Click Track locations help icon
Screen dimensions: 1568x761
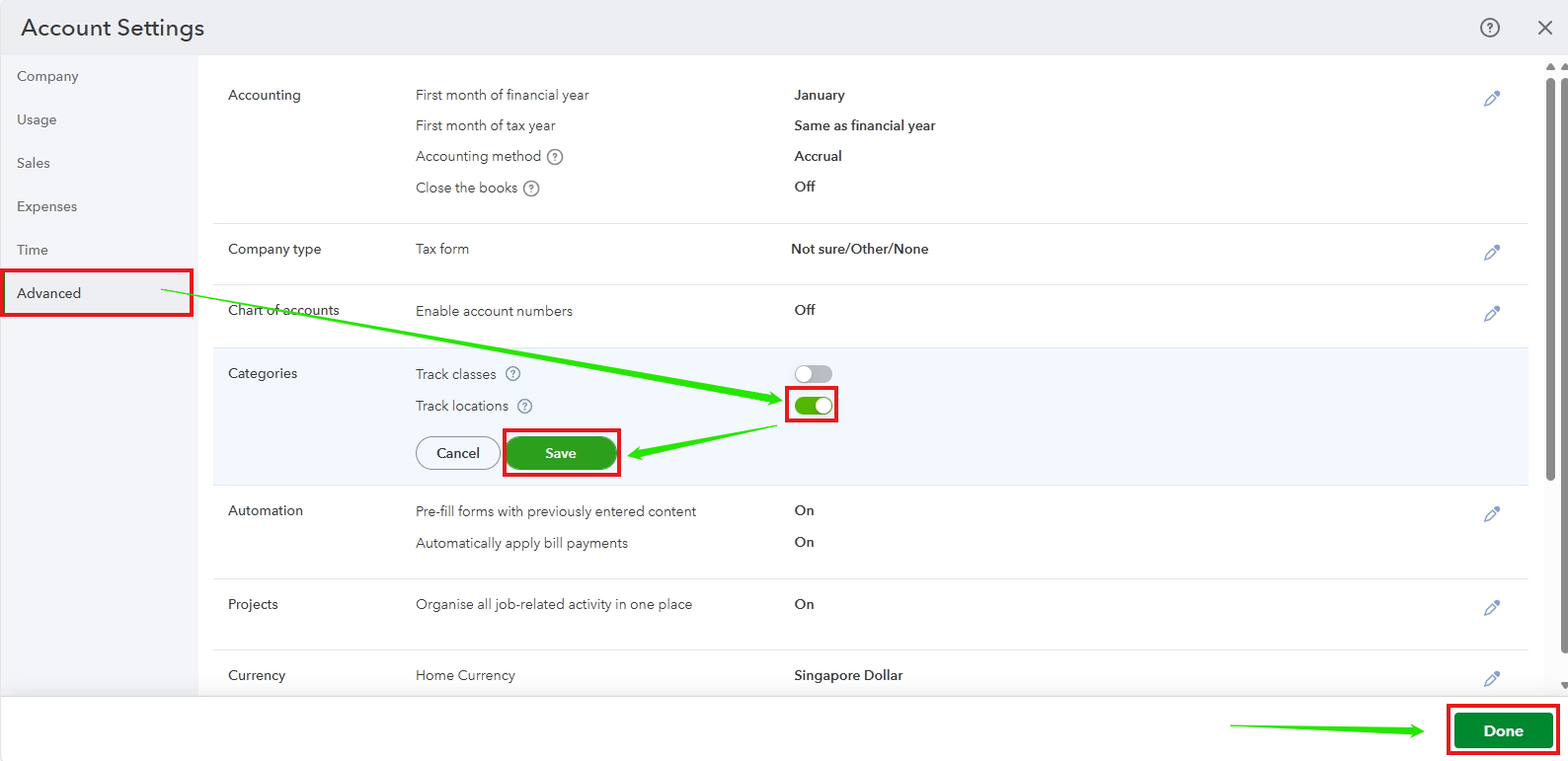point(525,406)
